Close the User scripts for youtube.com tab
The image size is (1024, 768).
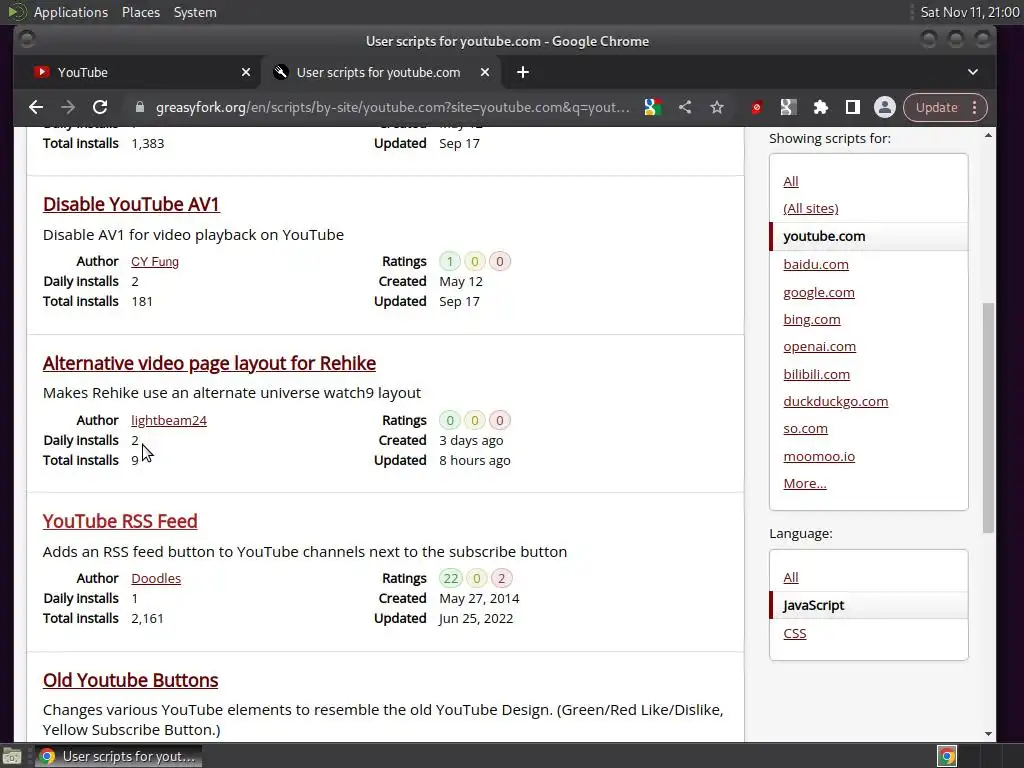(485, 72)
